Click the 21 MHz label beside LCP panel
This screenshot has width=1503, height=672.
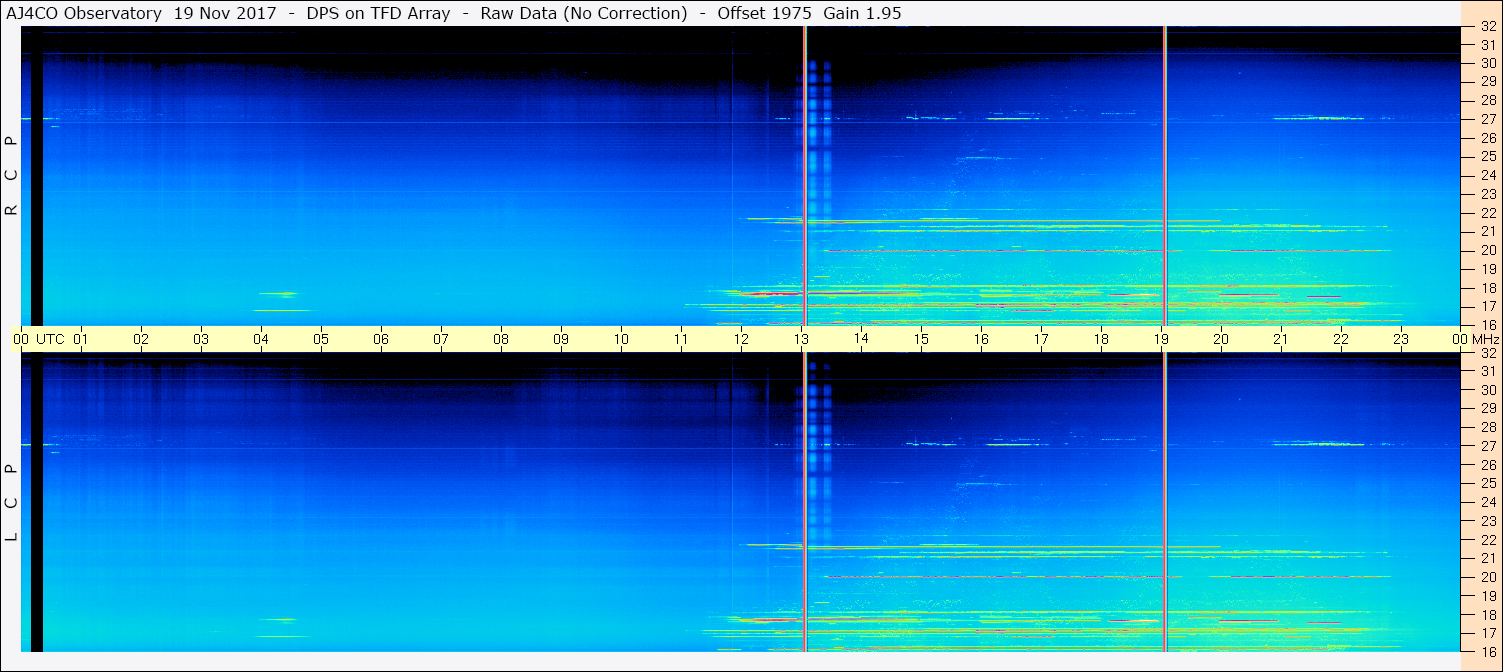point(1488,558)
